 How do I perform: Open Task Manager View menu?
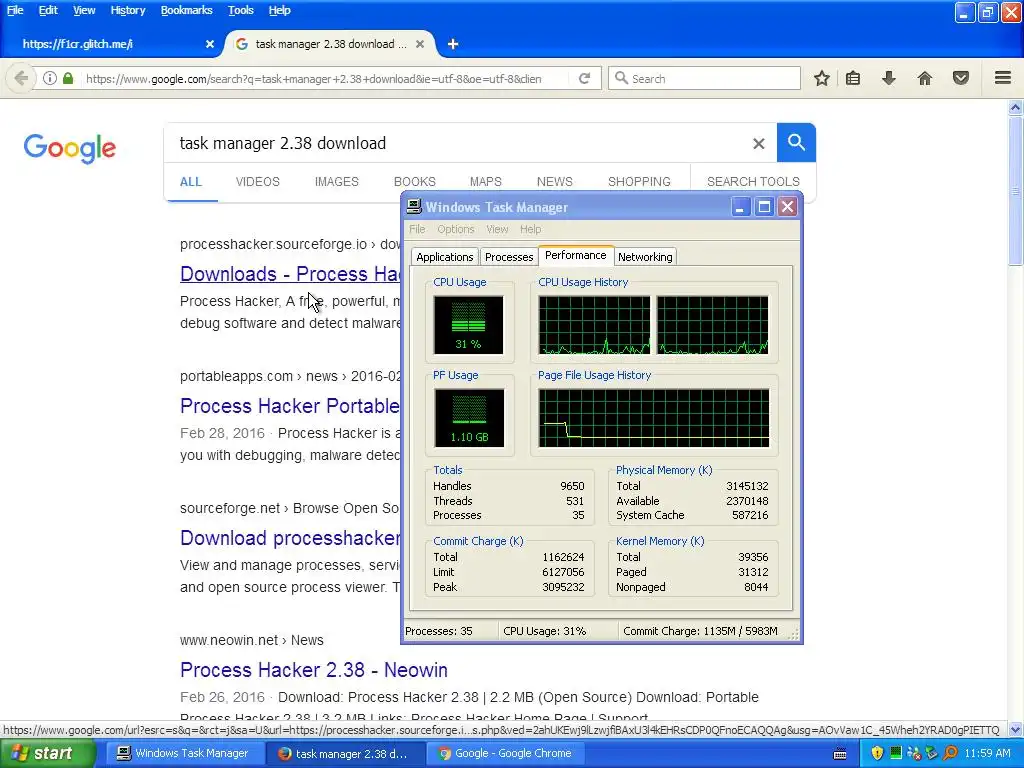(497, 229)
